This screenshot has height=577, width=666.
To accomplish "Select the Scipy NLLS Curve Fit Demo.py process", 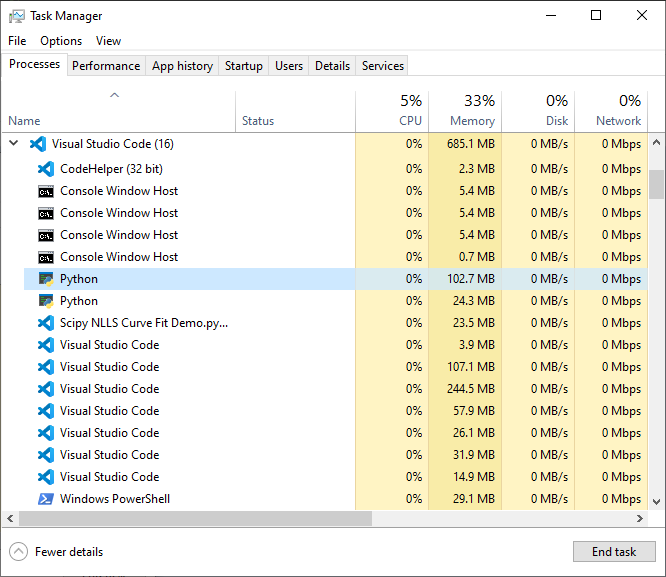I will [336, 323].
